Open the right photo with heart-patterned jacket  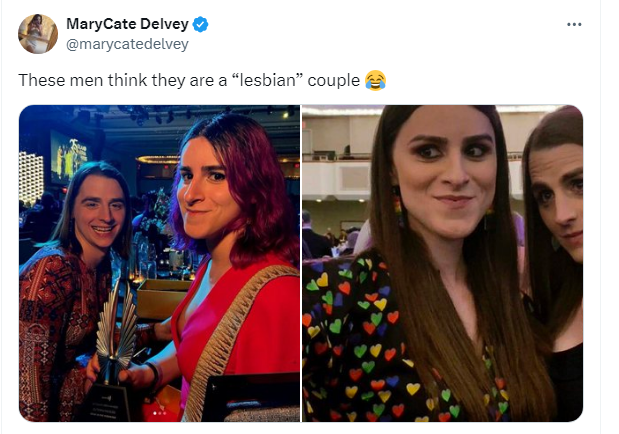pyautogui.click(x=443, y=263)
